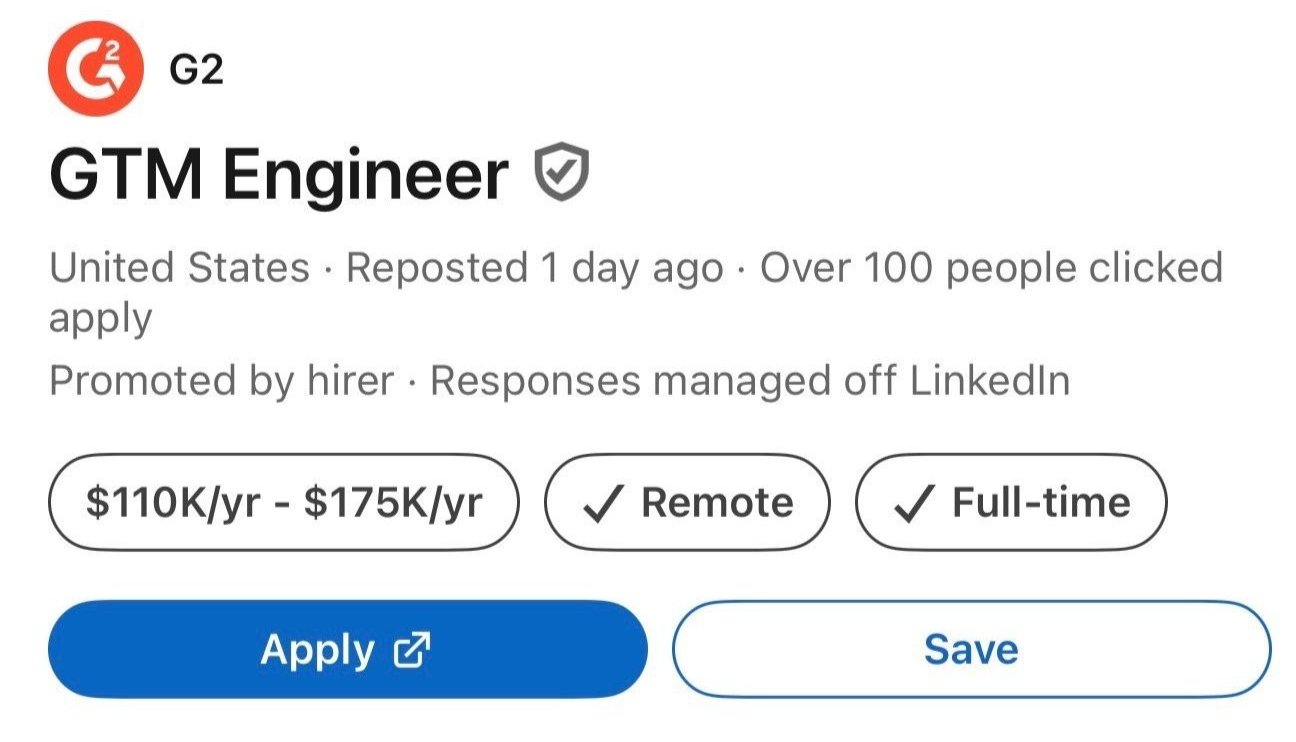The image size is (1296, 742).
Task: Click the Over 100 people clicked text
Action: (x=990, y=268)
